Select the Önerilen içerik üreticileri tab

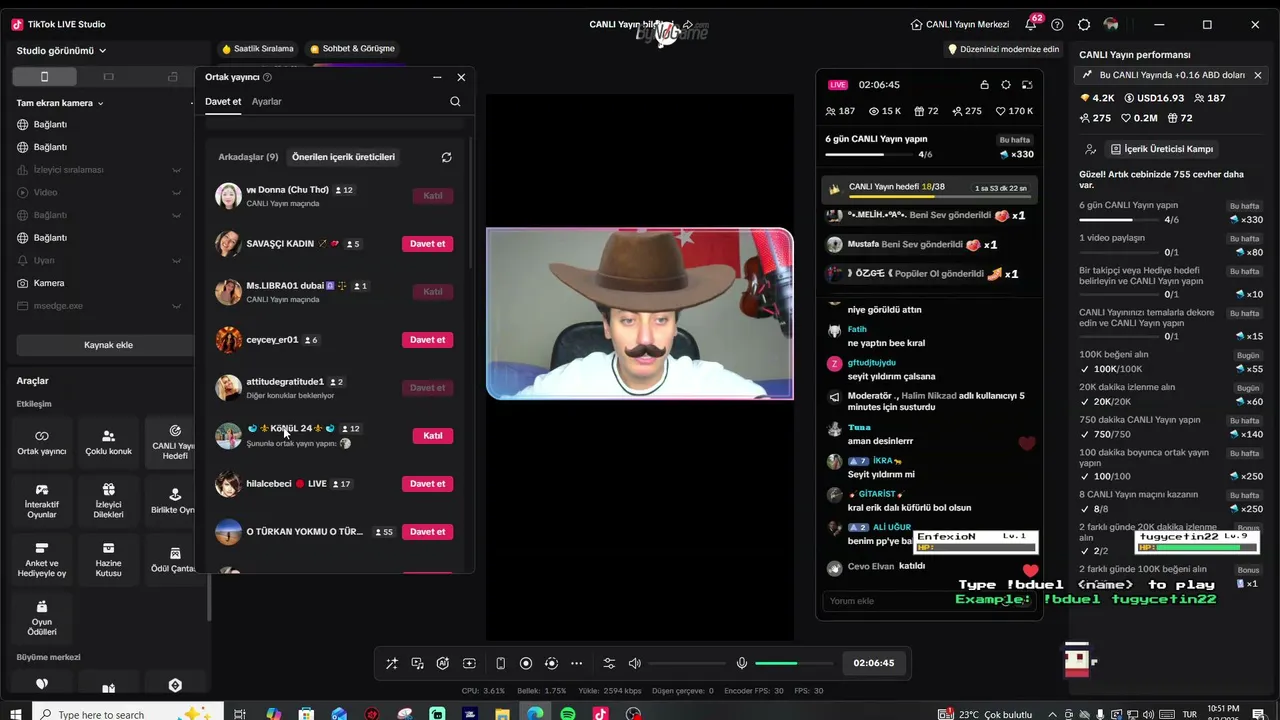[x=343, y=157]
